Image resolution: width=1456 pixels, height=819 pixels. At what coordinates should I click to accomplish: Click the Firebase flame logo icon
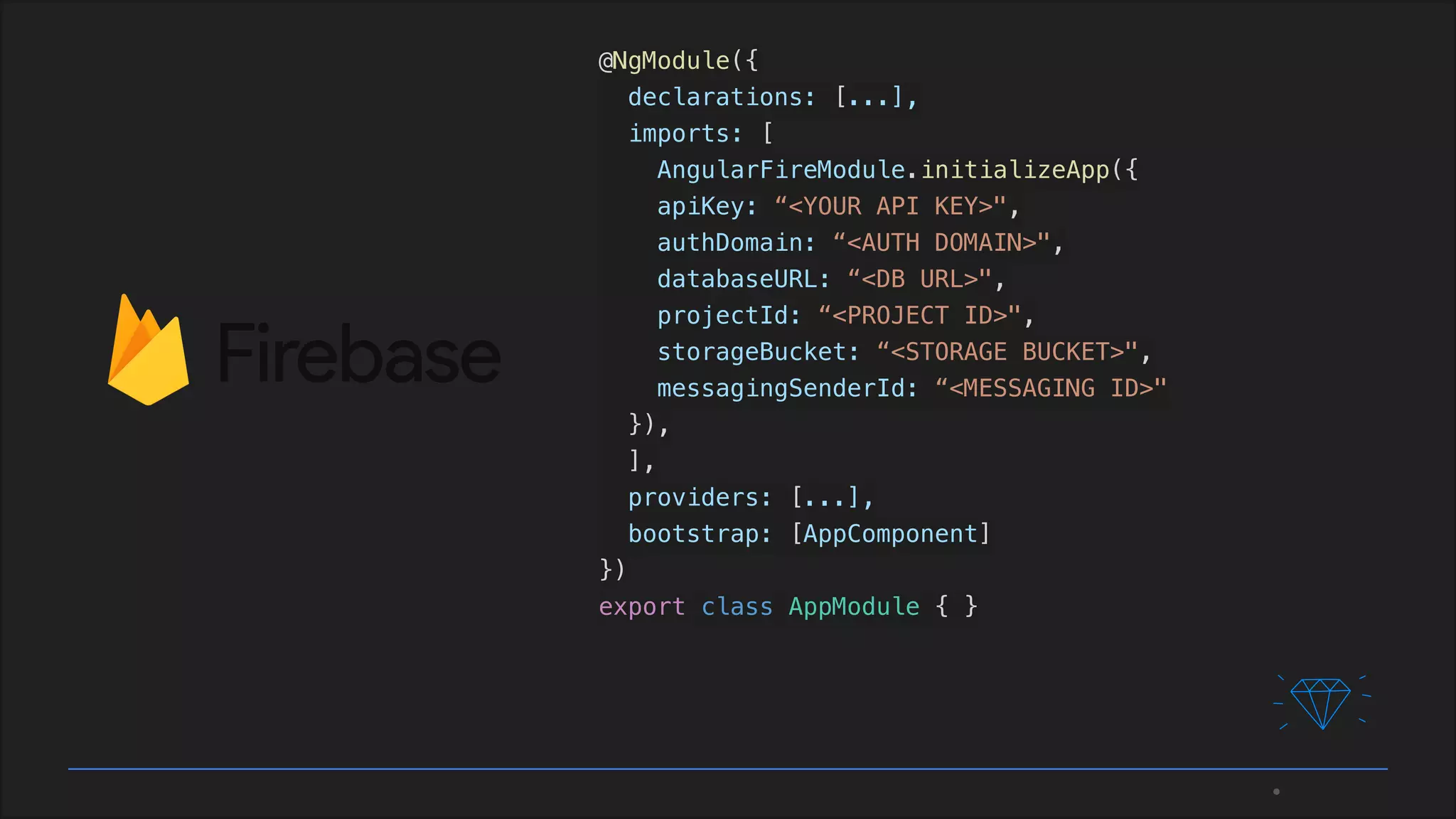click(x=149, y=349)
